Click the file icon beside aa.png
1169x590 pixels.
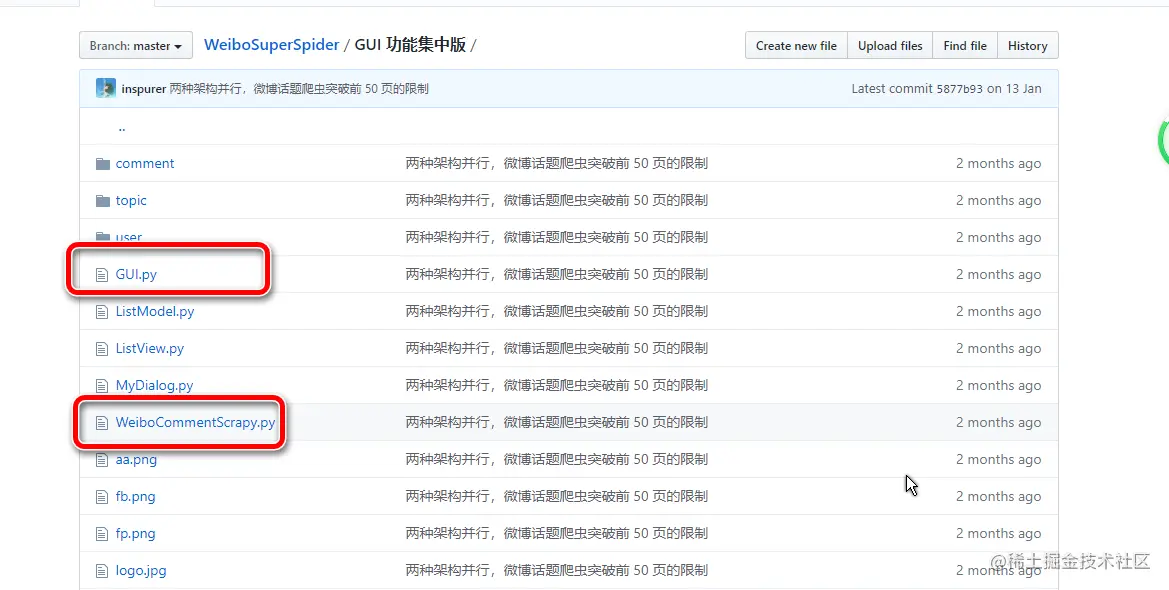[102, 460]
